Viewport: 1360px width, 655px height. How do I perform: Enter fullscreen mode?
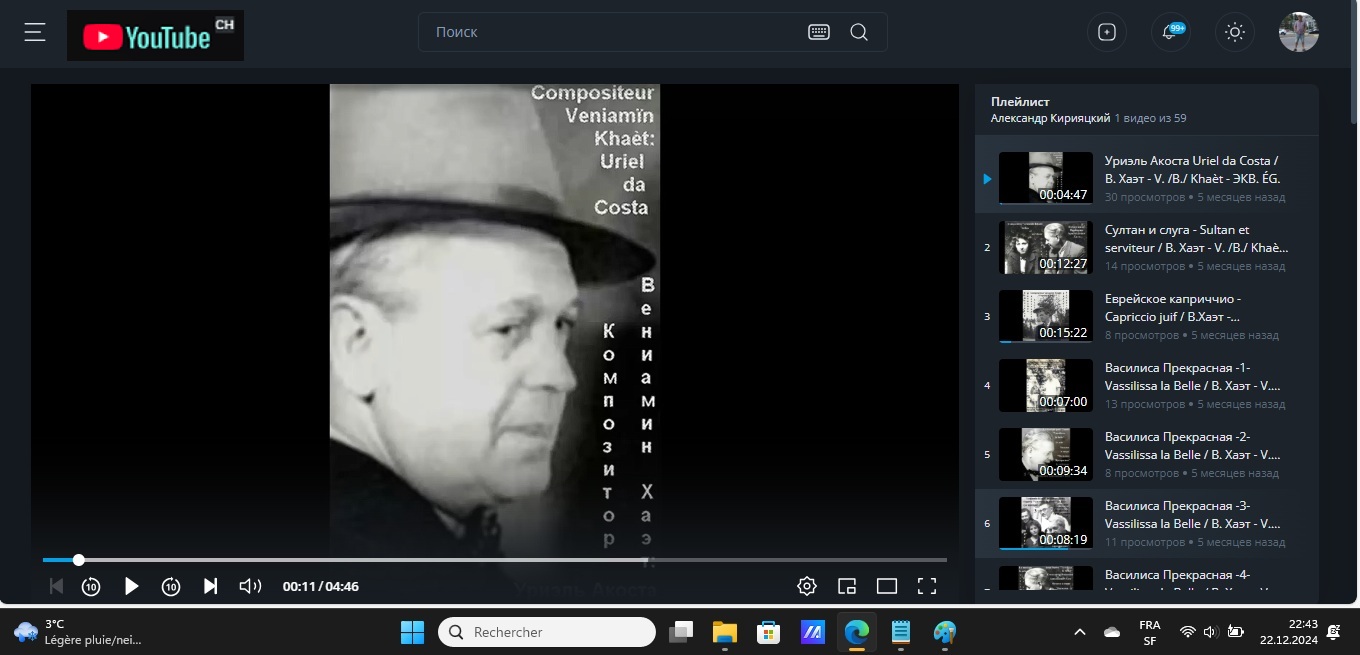(x=927, y=586)
